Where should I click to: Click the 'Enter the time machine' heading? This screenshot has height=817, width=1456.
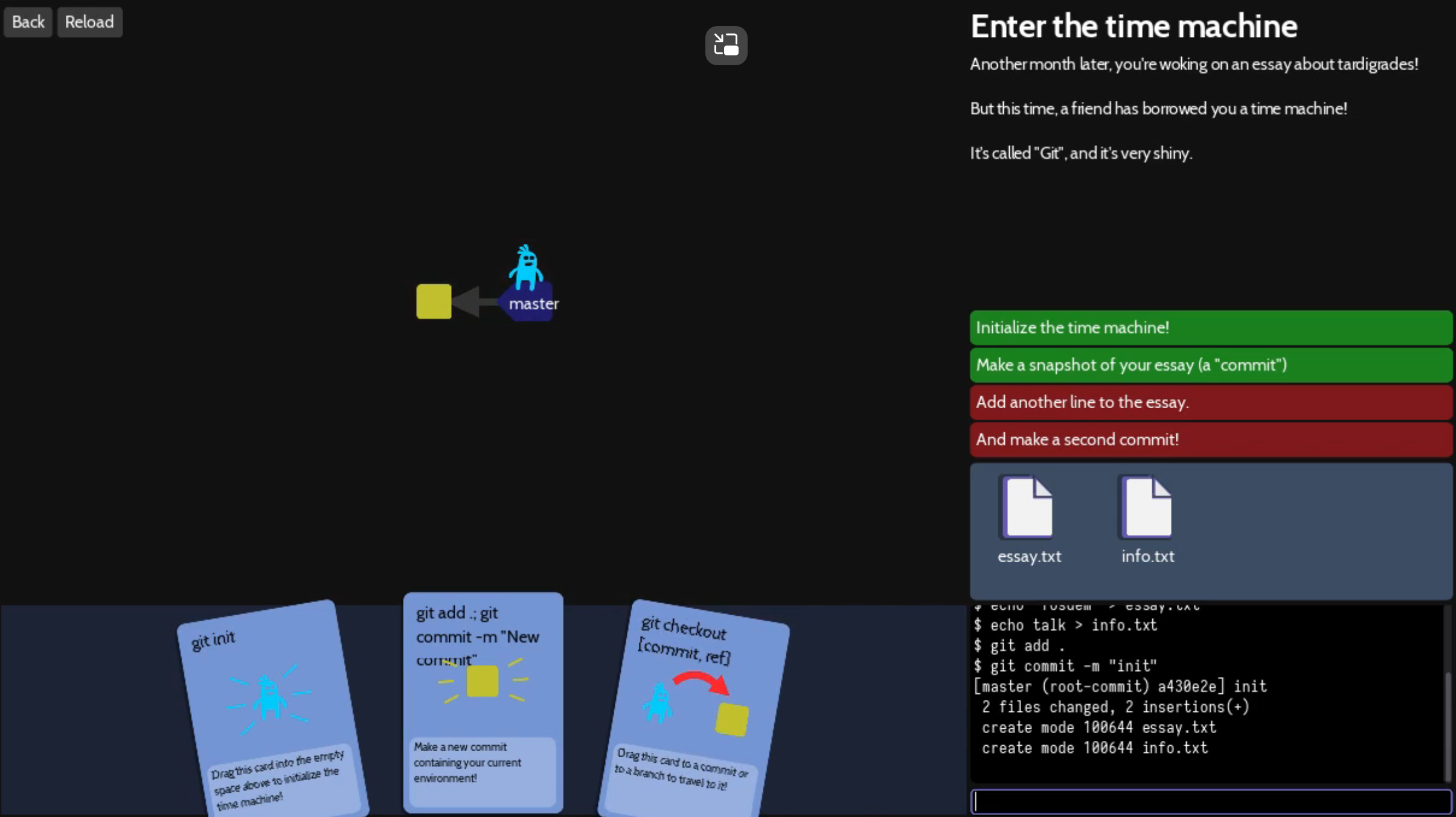1133,27
